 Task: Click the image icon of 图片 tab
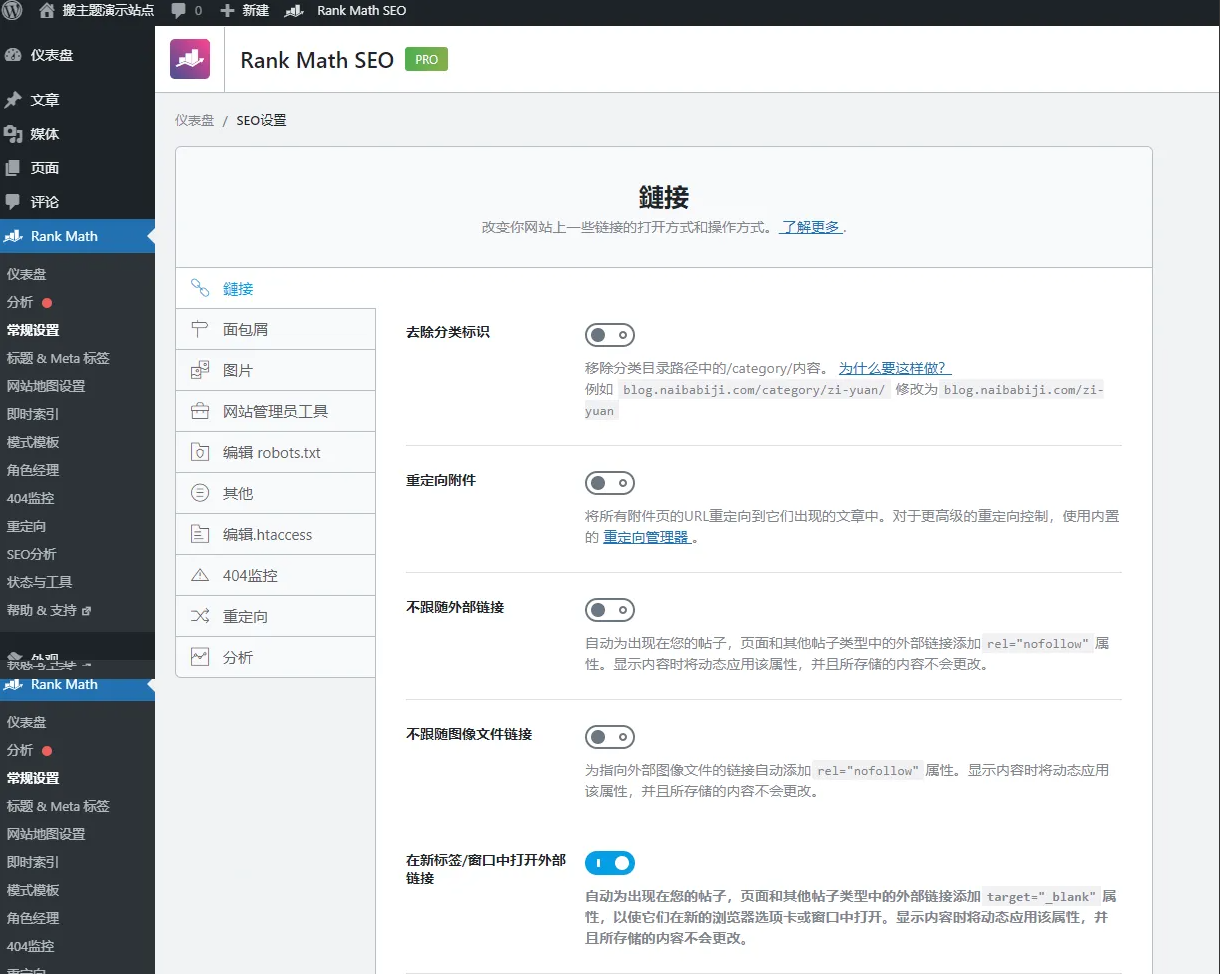(200, 370)
